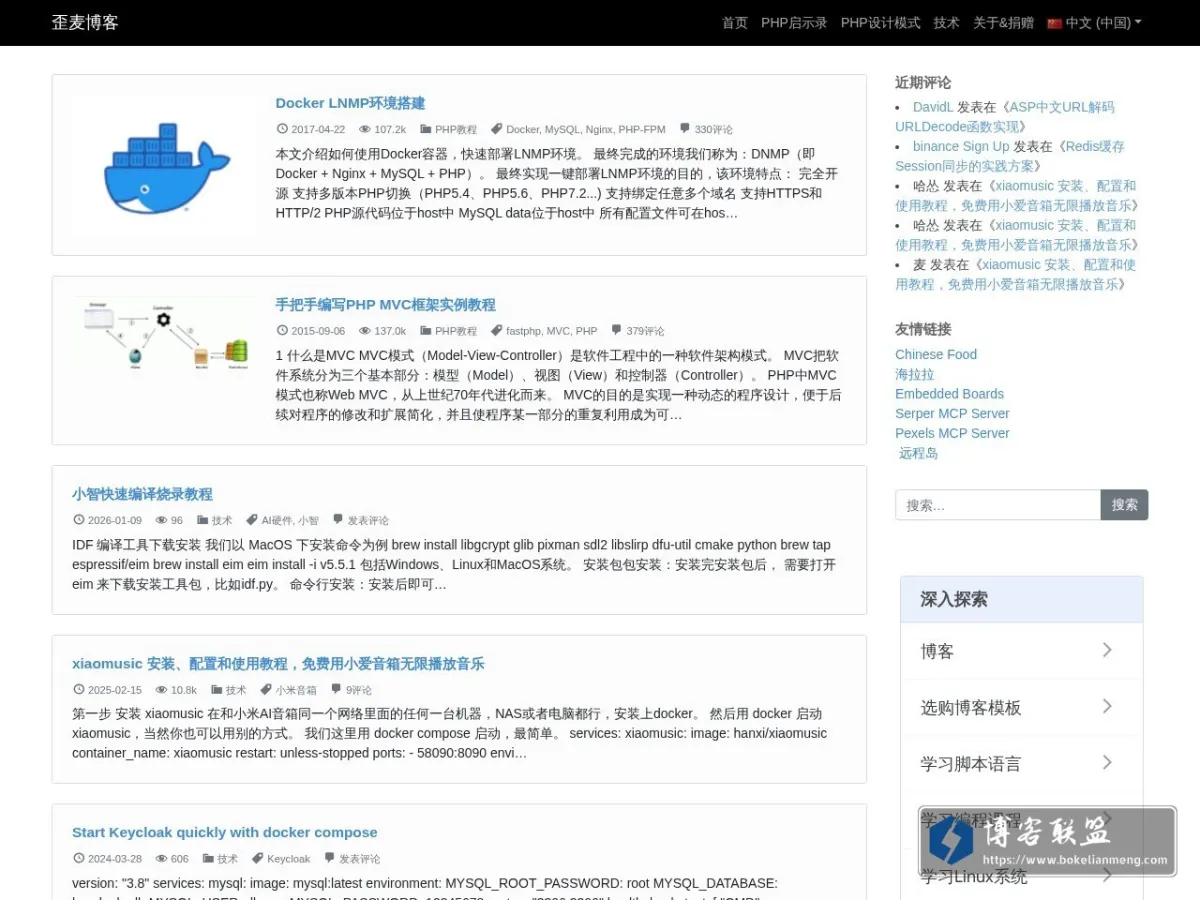Open the fastphp tag link
The width and height of the screenshot is (1200, 900).
coord(524,331)
